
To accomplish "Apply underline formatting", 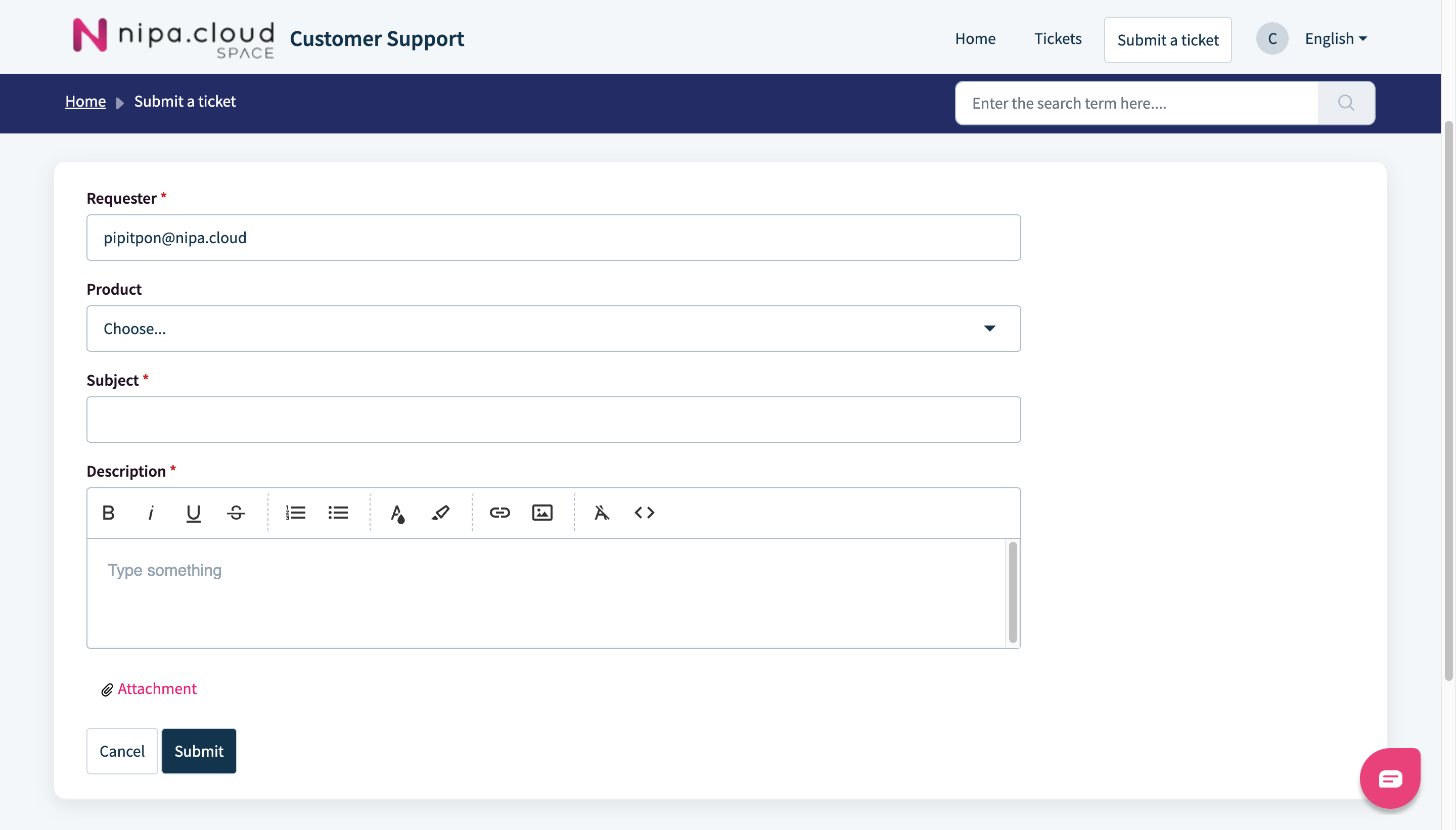I will point(193,513).
